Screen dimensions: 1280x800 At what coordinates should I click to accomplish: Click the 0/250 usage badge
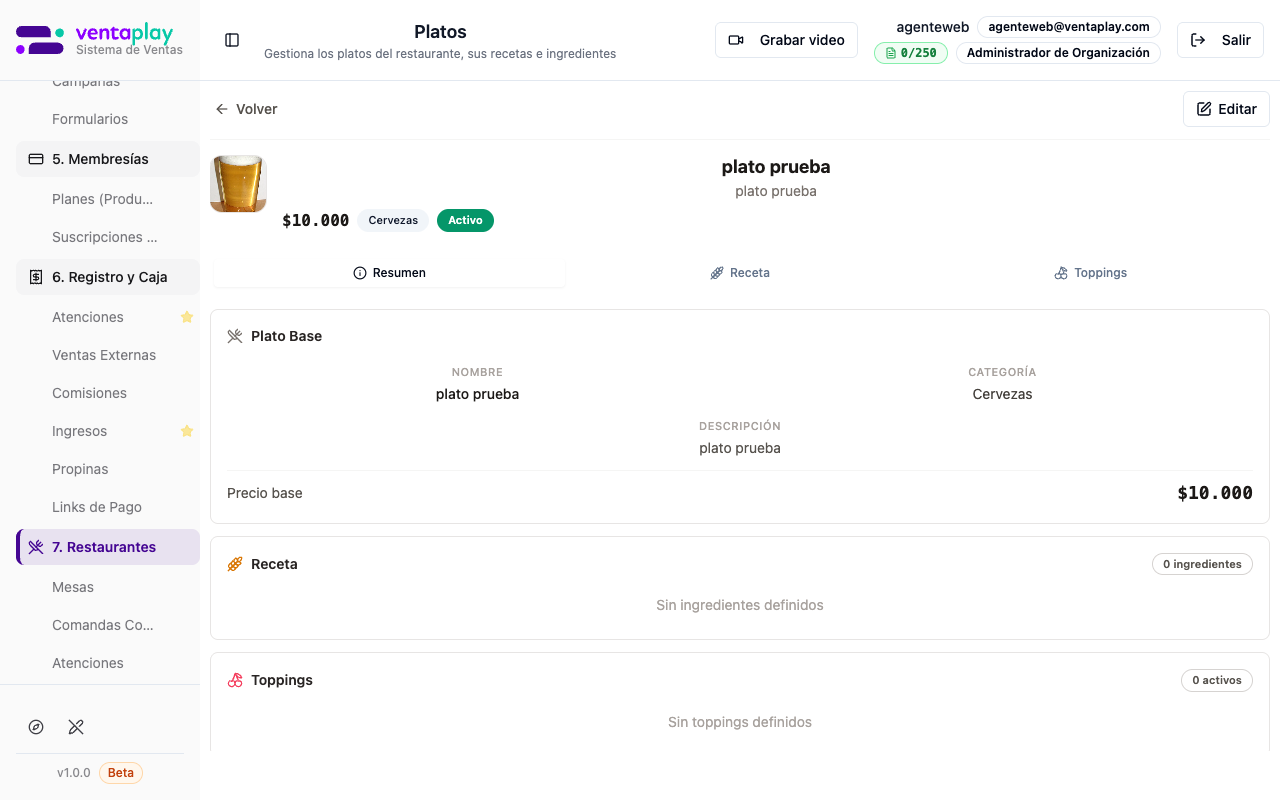pyautogui.click(x=910, y=53)
